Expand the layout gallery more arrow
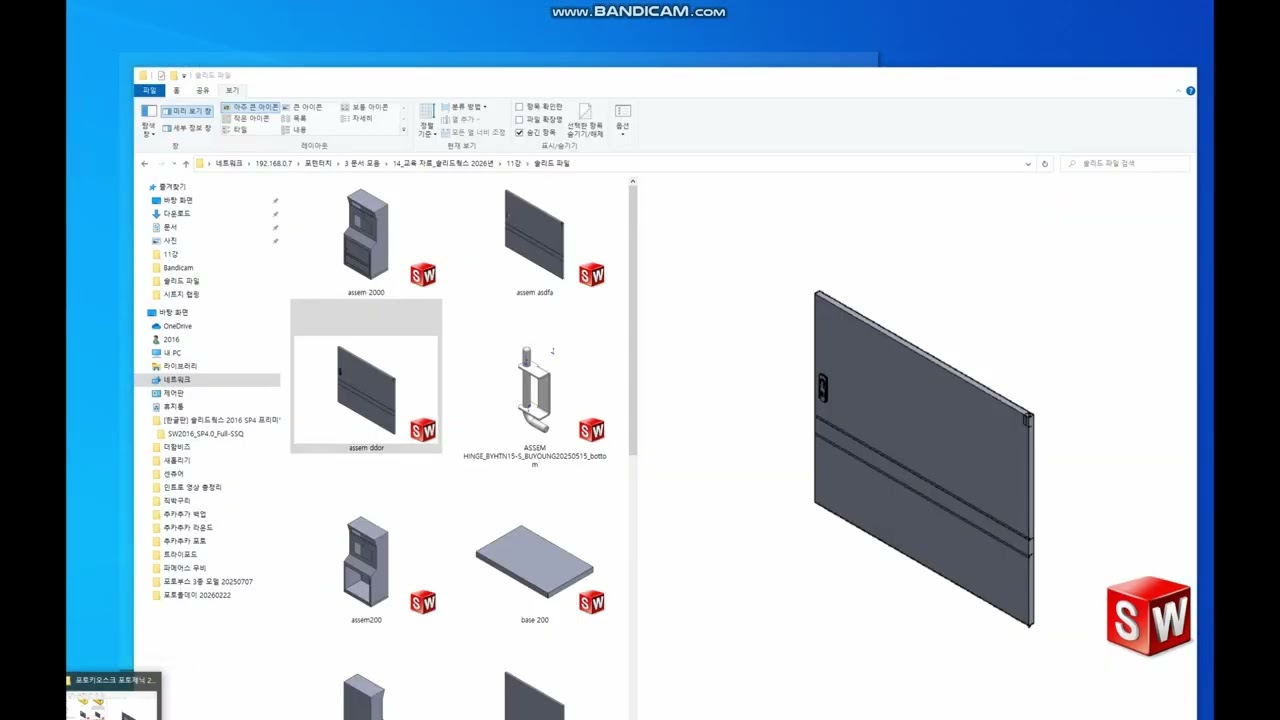Viewport: 1280px width, 720px height. (x=404, y=130)
